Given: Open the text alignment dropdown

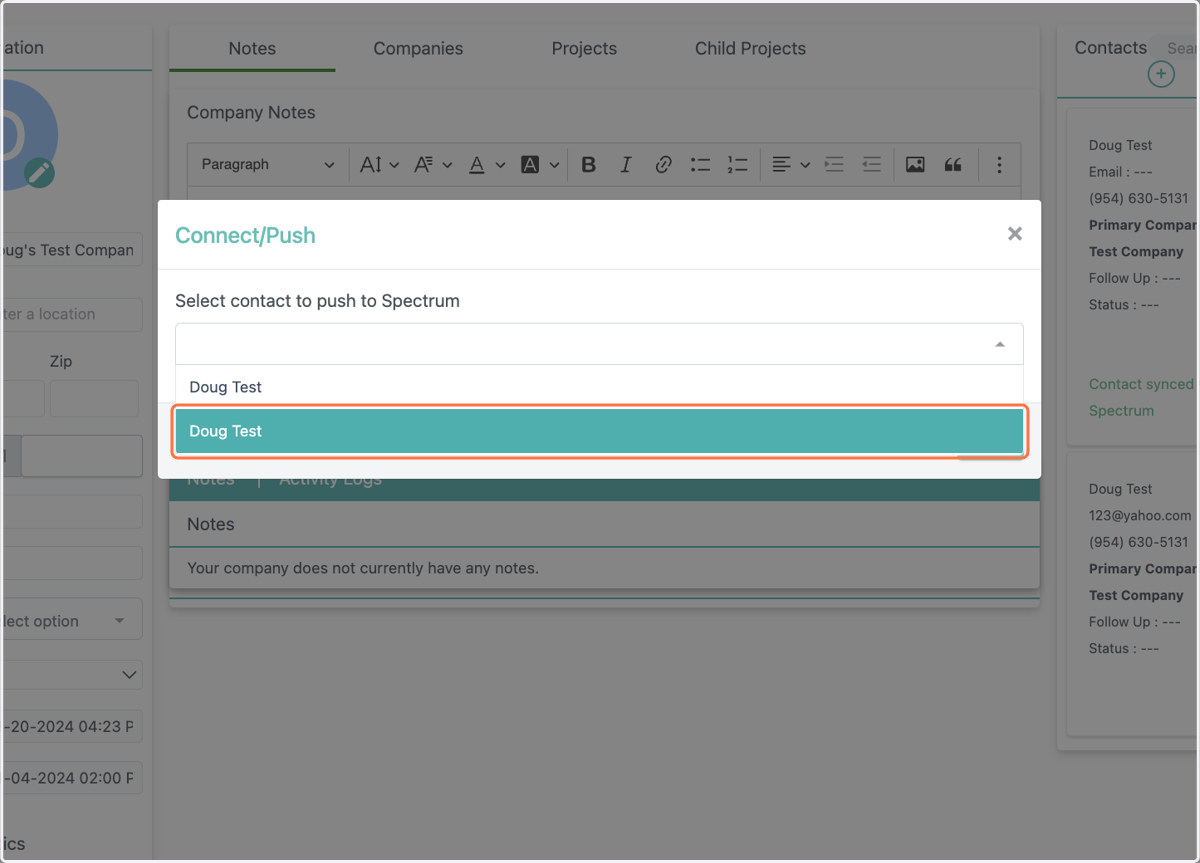Looking at the screenshot, I should [790, 165].
